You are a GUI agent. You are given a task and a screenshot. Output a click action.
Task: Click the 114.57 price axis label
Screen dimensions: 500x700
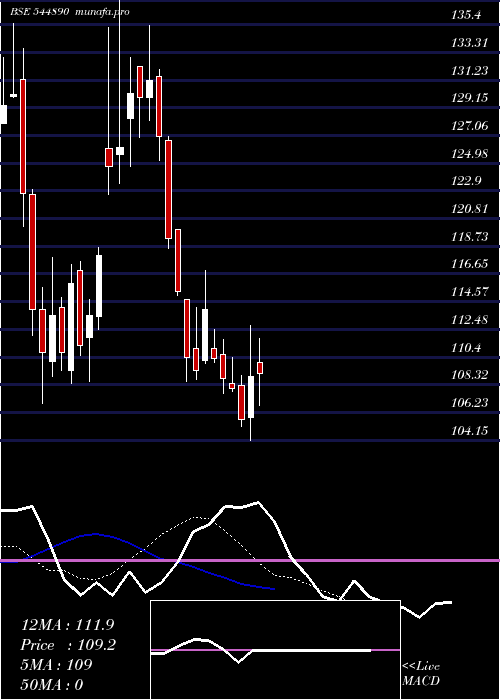[470, 292]
